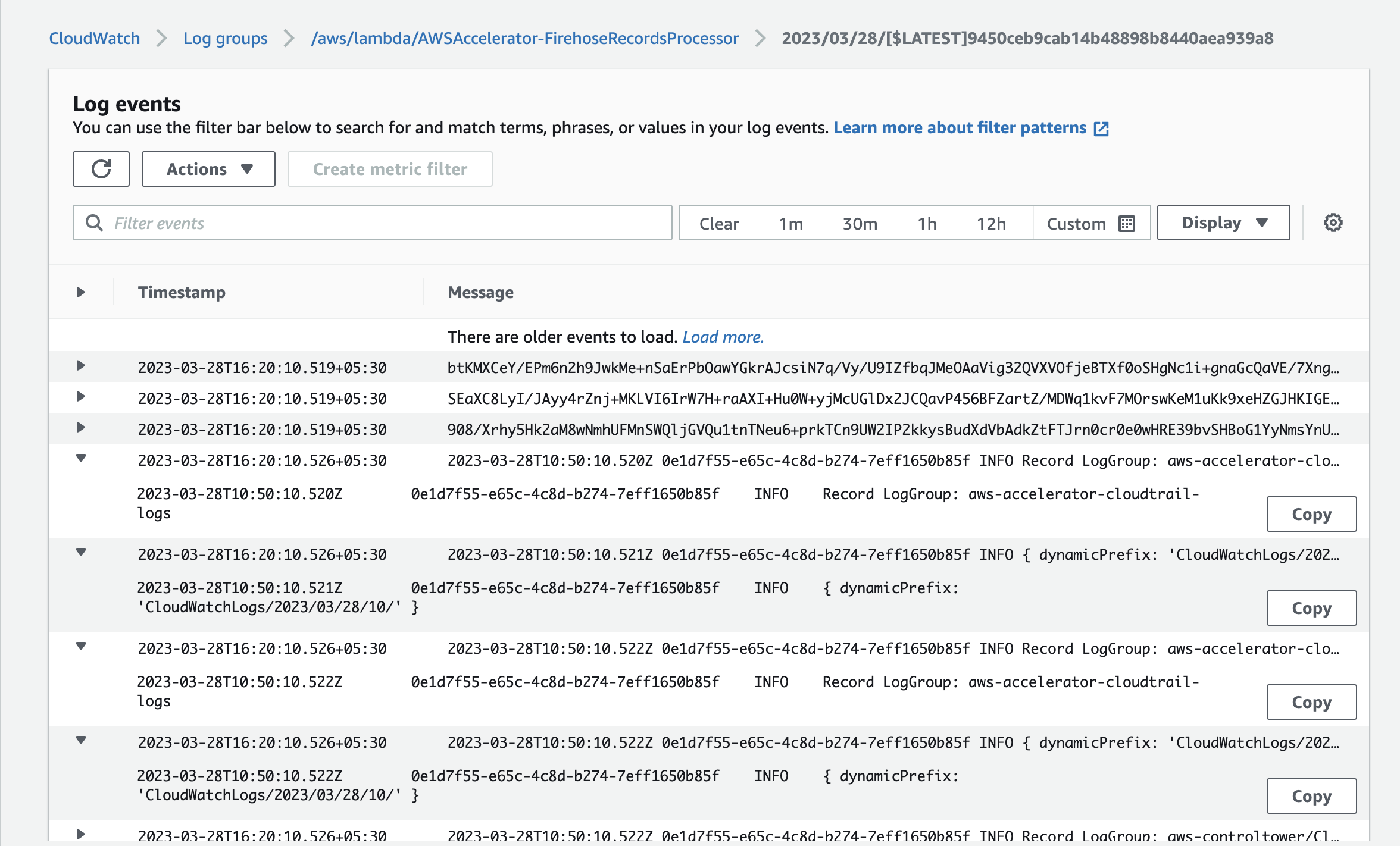
Task: Collapse the first expanded log event row
Action: point(81,459)
